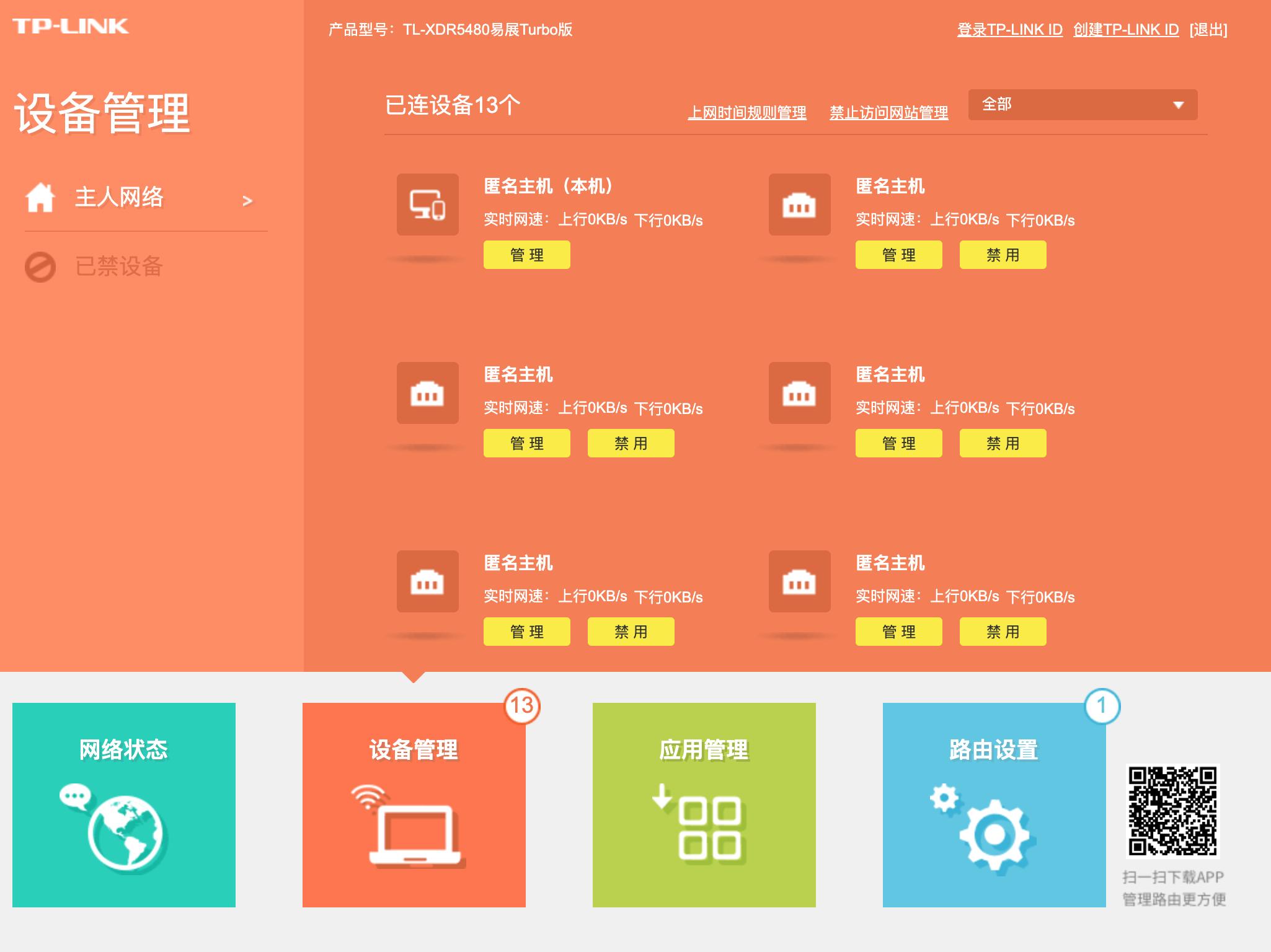Image resolution: width=1271 pixels, height=952 pixels.
Task: Open 上网时间规则管理 link
Action: 750,113
